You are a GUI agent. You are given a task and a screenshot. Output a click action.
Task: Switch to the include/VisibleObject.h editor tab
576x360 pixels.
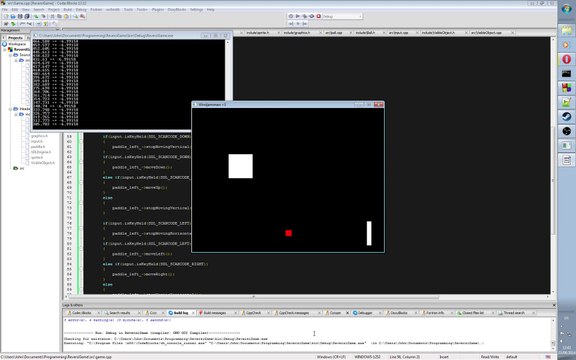(438, 33)
